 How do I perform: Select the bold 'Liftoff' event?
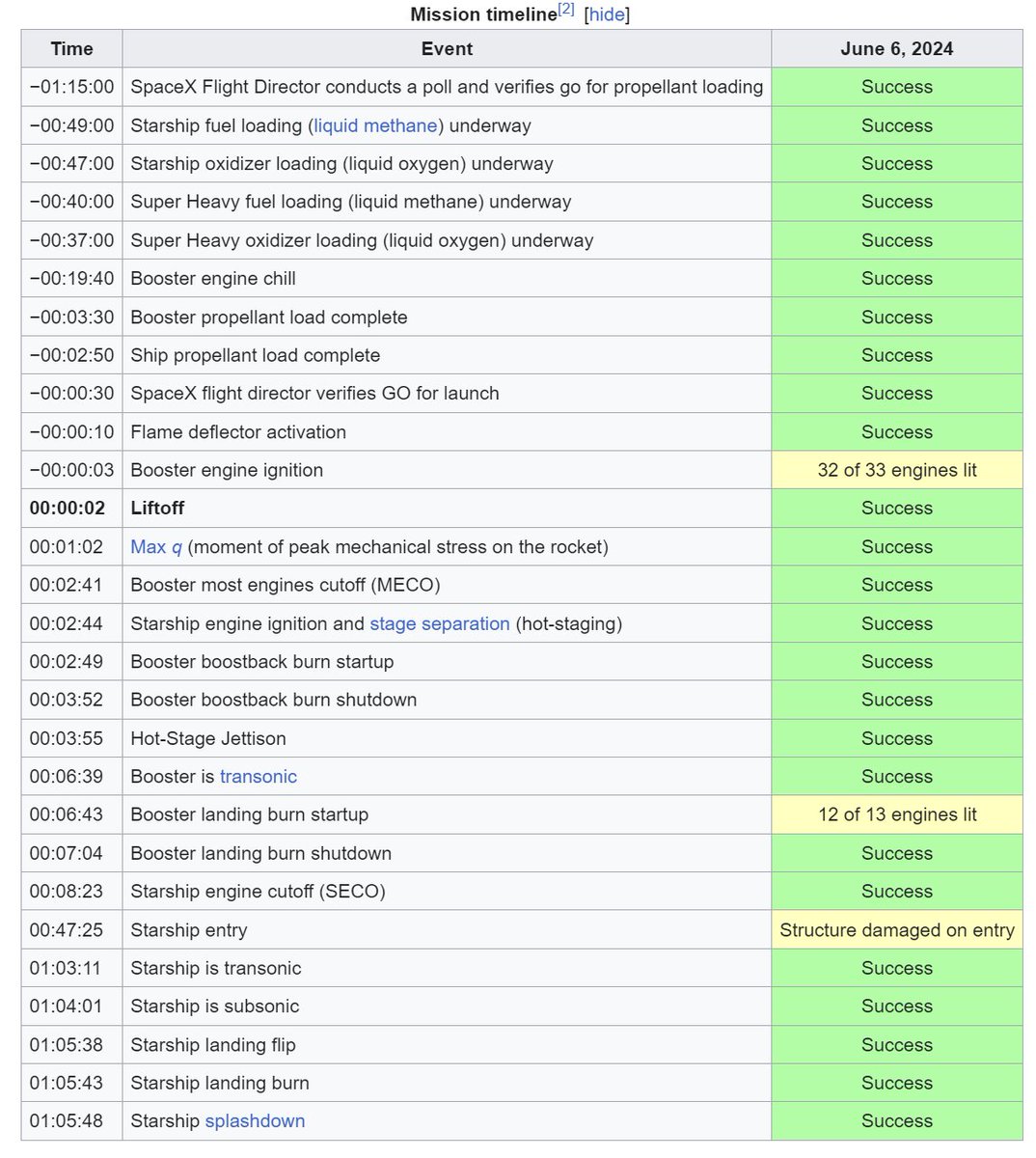[x=157, y=509]
